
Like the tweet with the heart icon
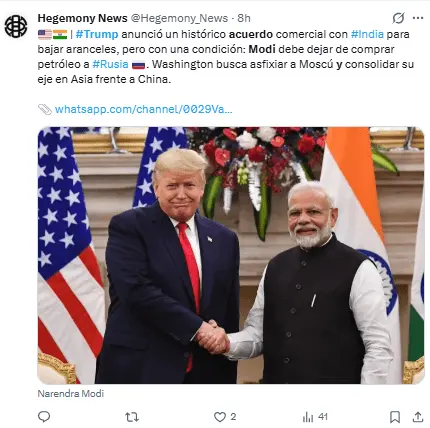[x=220, y=417]
